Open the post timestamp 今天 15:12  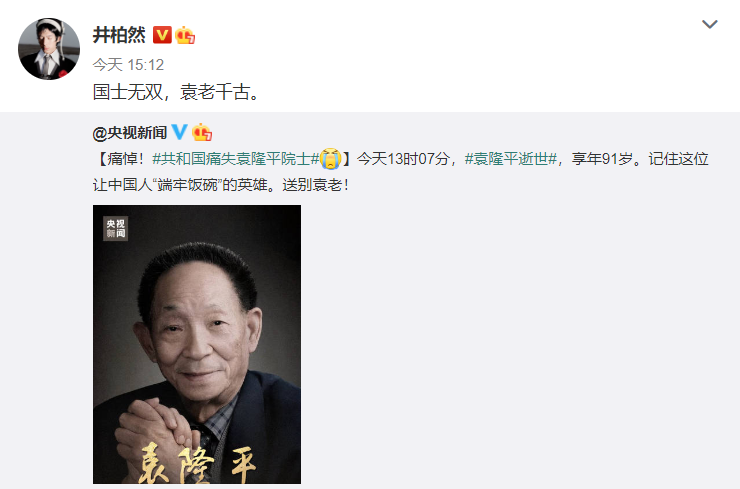pos(128,65)
